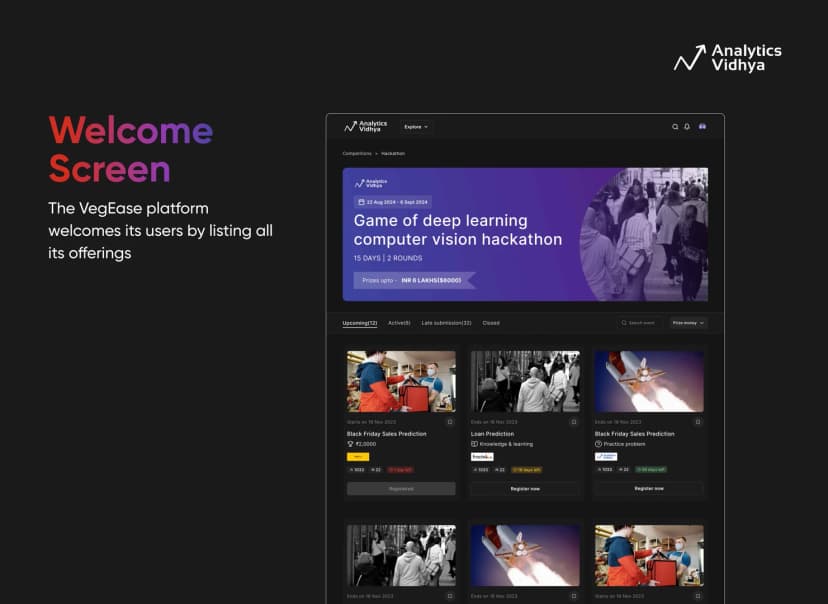Image resolution: width=828 pixels, height=604 pixels.
Task: Open the Game of deep learning hackathon banner
Action: [525, 234]
